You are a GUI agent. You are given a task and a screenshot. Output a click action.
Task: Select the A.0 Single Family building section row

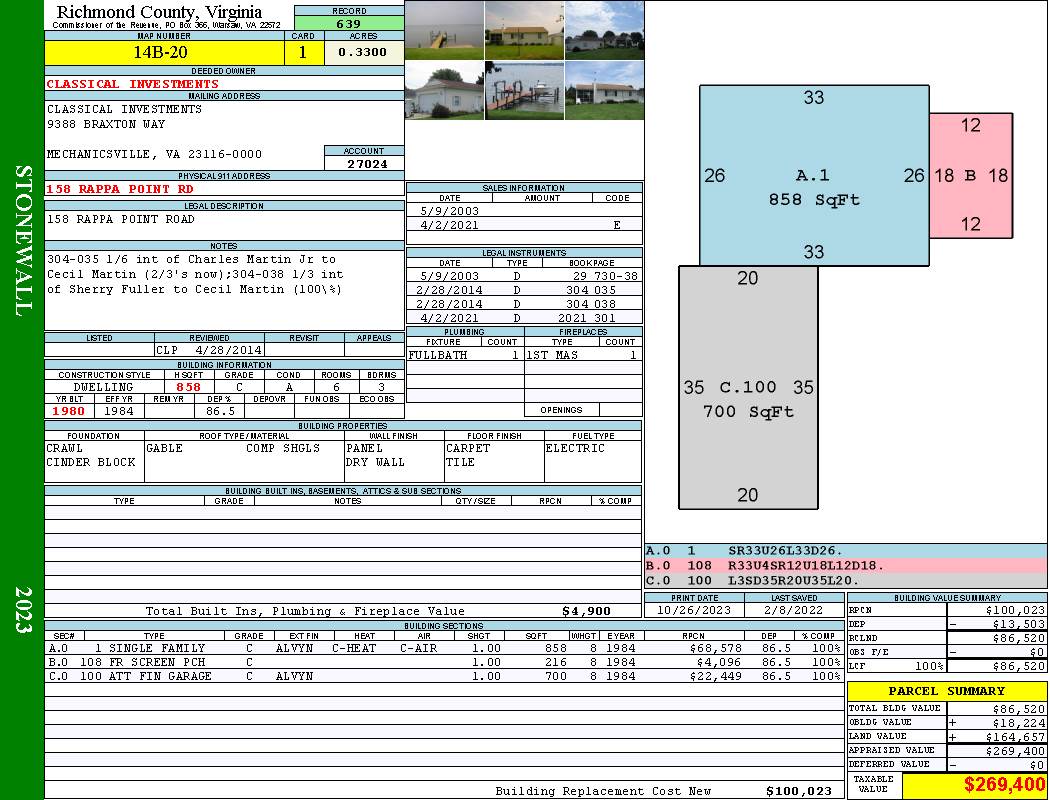pyautogui.click(x=443, y=648)
